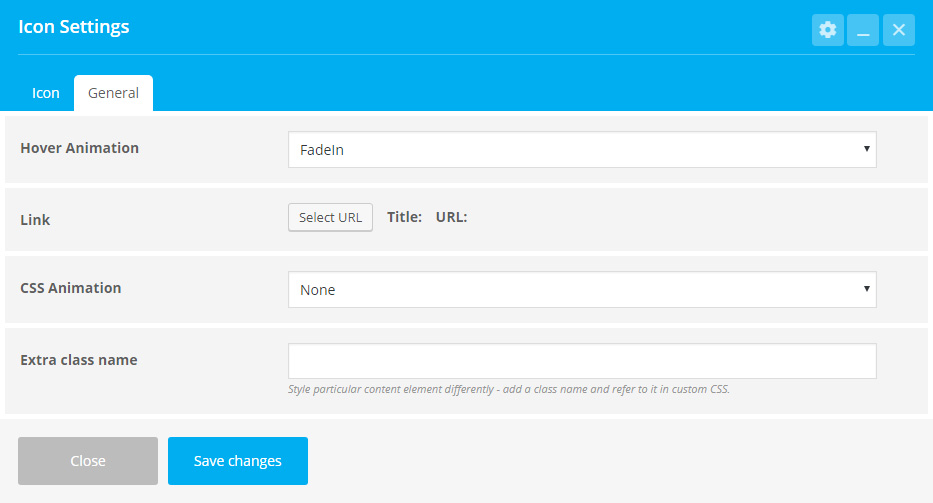Viewport: 933px width, 503px height.
Task: Click the Hover Animation label
Action: pyautogui.click(x=79, y=148)
